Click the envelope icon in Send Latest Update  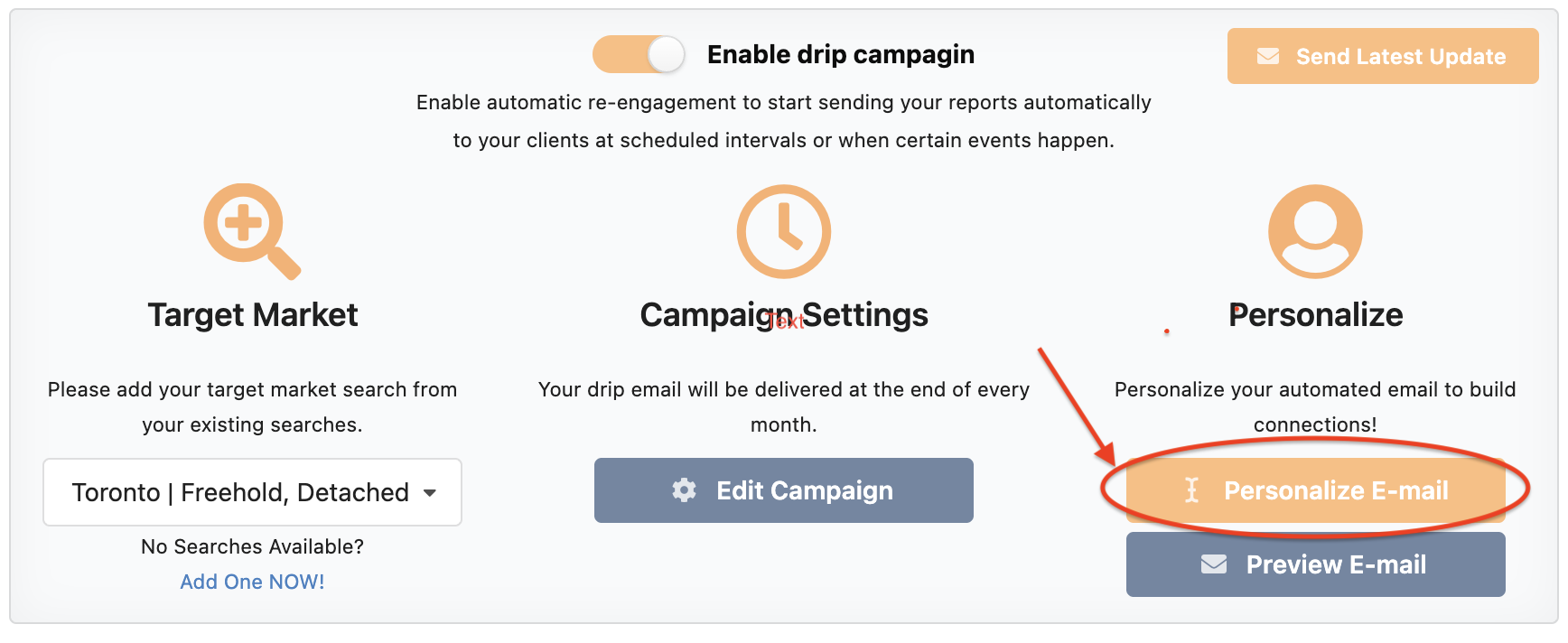1268,56
